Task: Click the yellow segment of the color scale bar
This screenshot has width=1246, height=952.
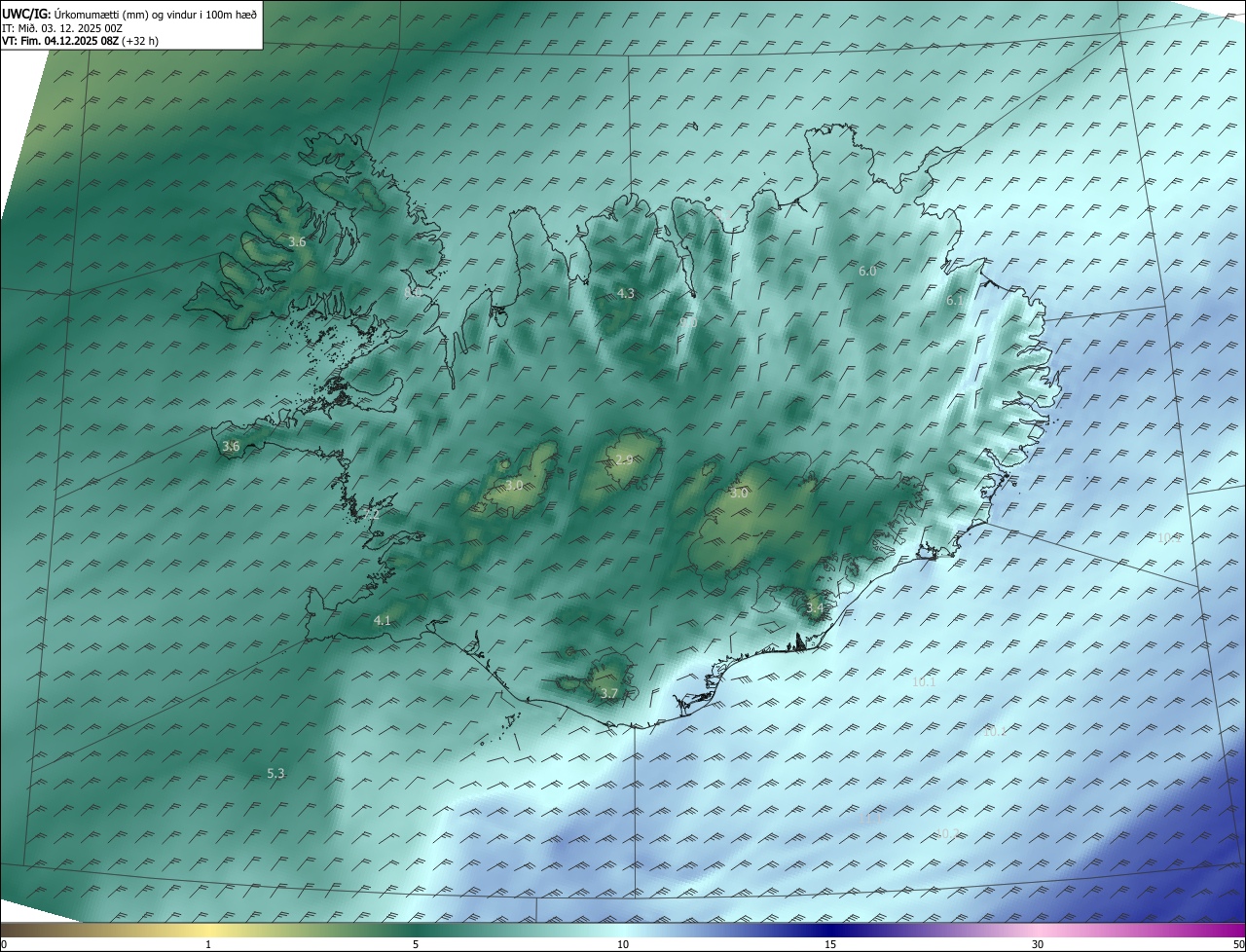Action: (x=209, y=930)
